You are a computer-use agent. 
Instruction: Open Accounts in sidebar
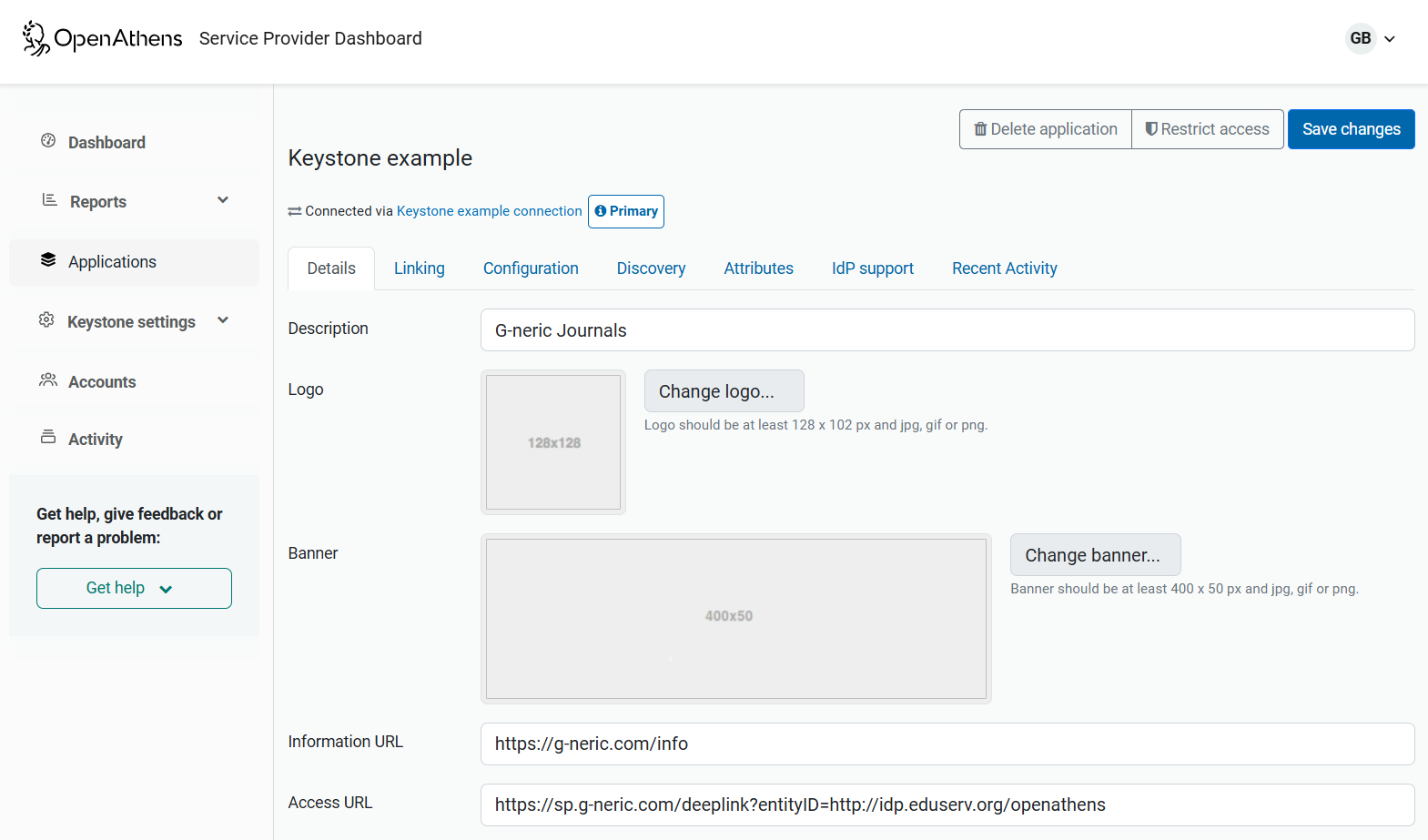(x=102, y=382)
